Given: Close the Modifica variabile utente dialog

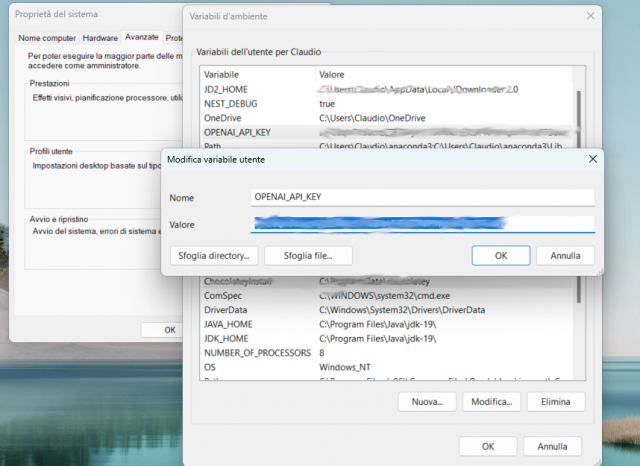Looking at the screenshot, I should pos(592,160).
